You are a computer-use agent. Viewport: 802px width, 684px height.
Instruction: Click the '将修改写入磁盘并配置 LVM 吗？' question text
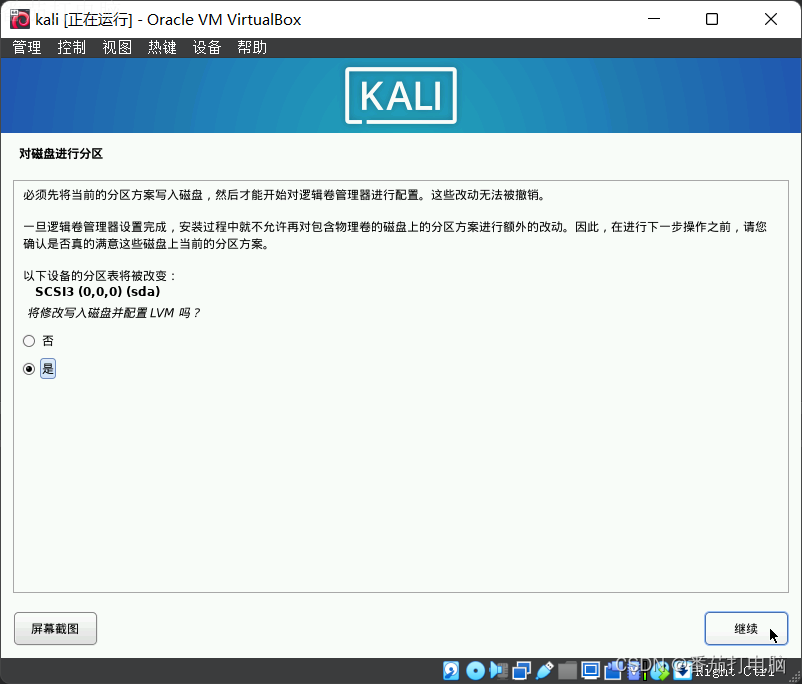(x=114, y=313)
